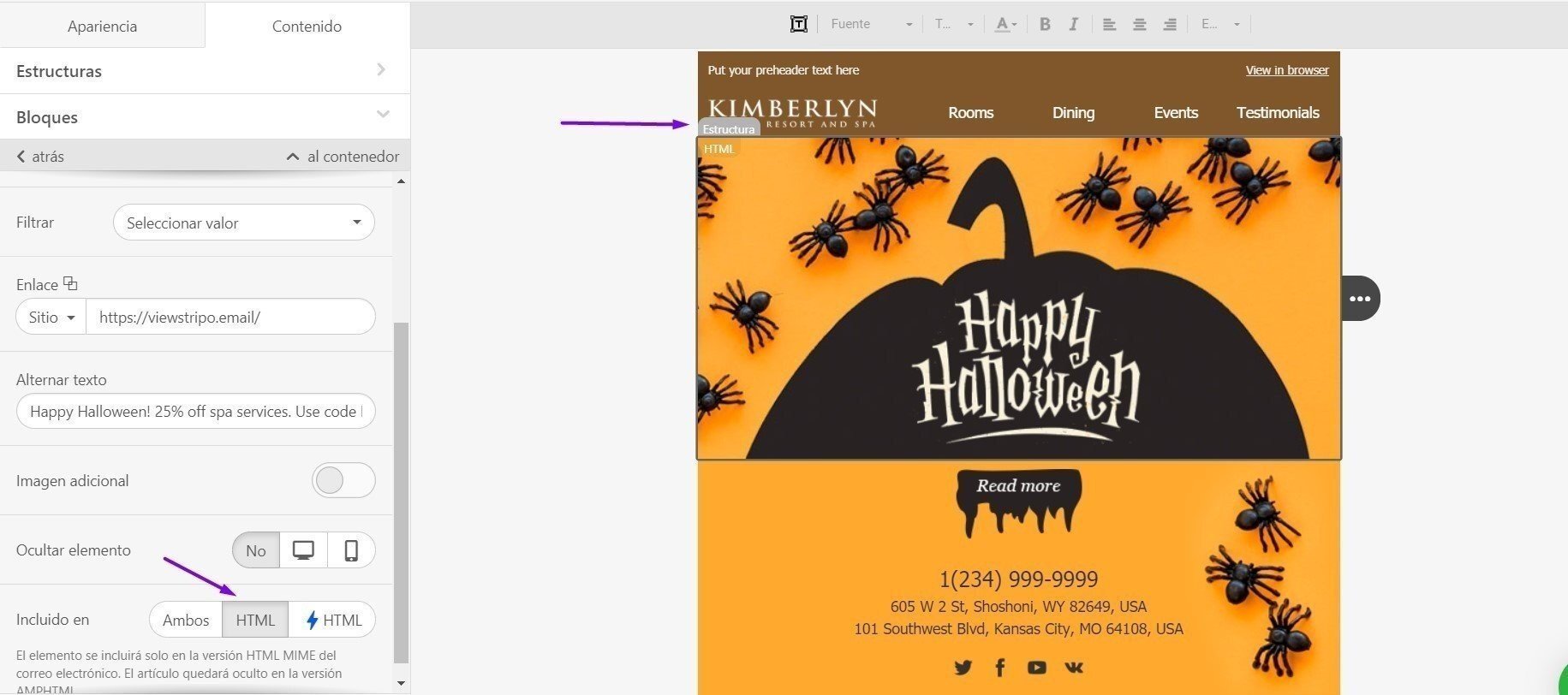Toggle the Imagen adicional switch

343,480
